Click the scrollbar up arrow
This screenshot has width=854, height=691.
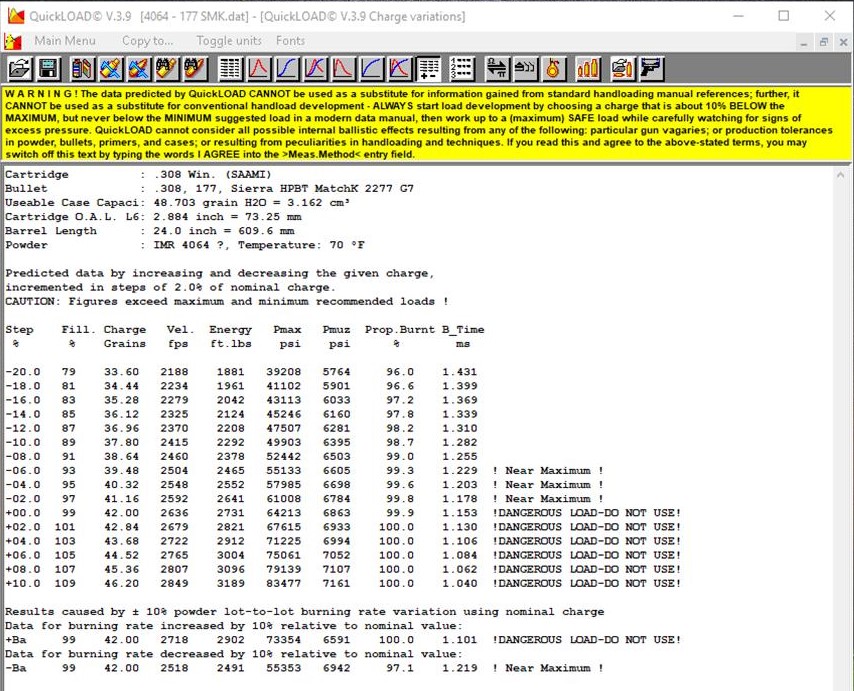pos(840,175)
